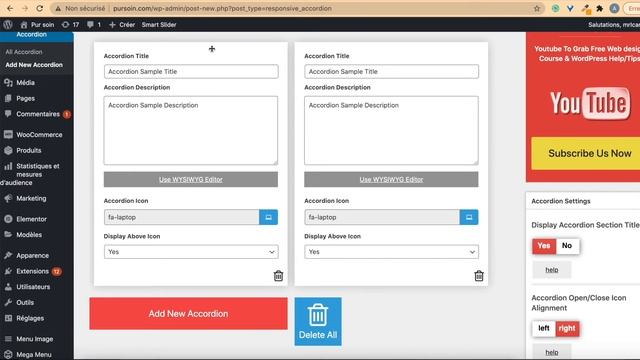Open the browser extensions puzzle icon
640x360 pixels.
tap(600, 8)
